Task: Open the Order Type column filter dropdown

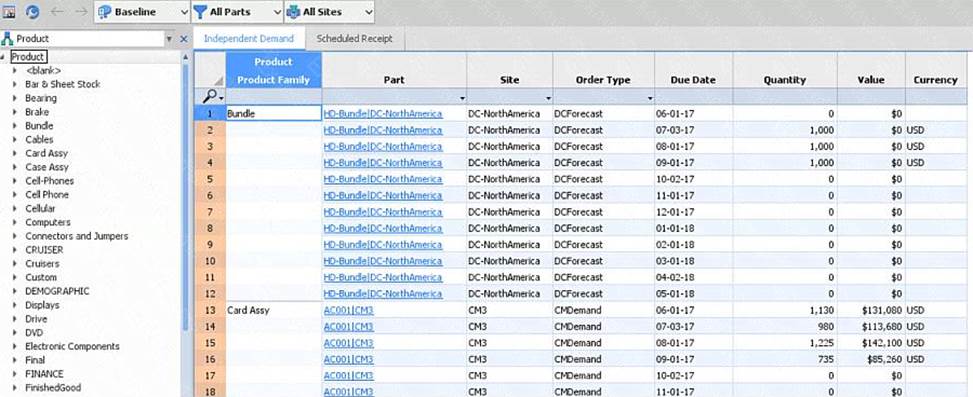Action: [650, 98]
